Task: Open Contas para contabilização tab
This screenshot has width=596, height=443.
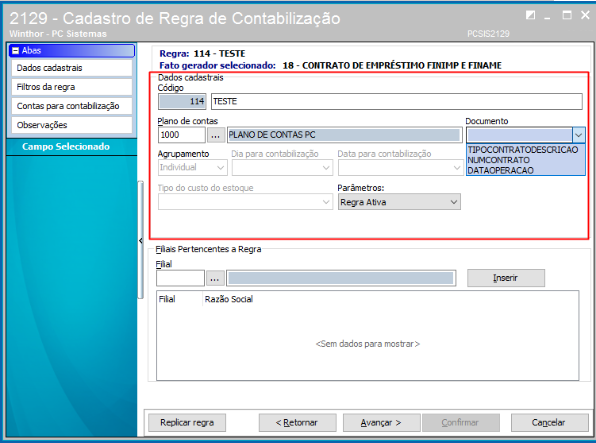Action: tap(71, 106)
